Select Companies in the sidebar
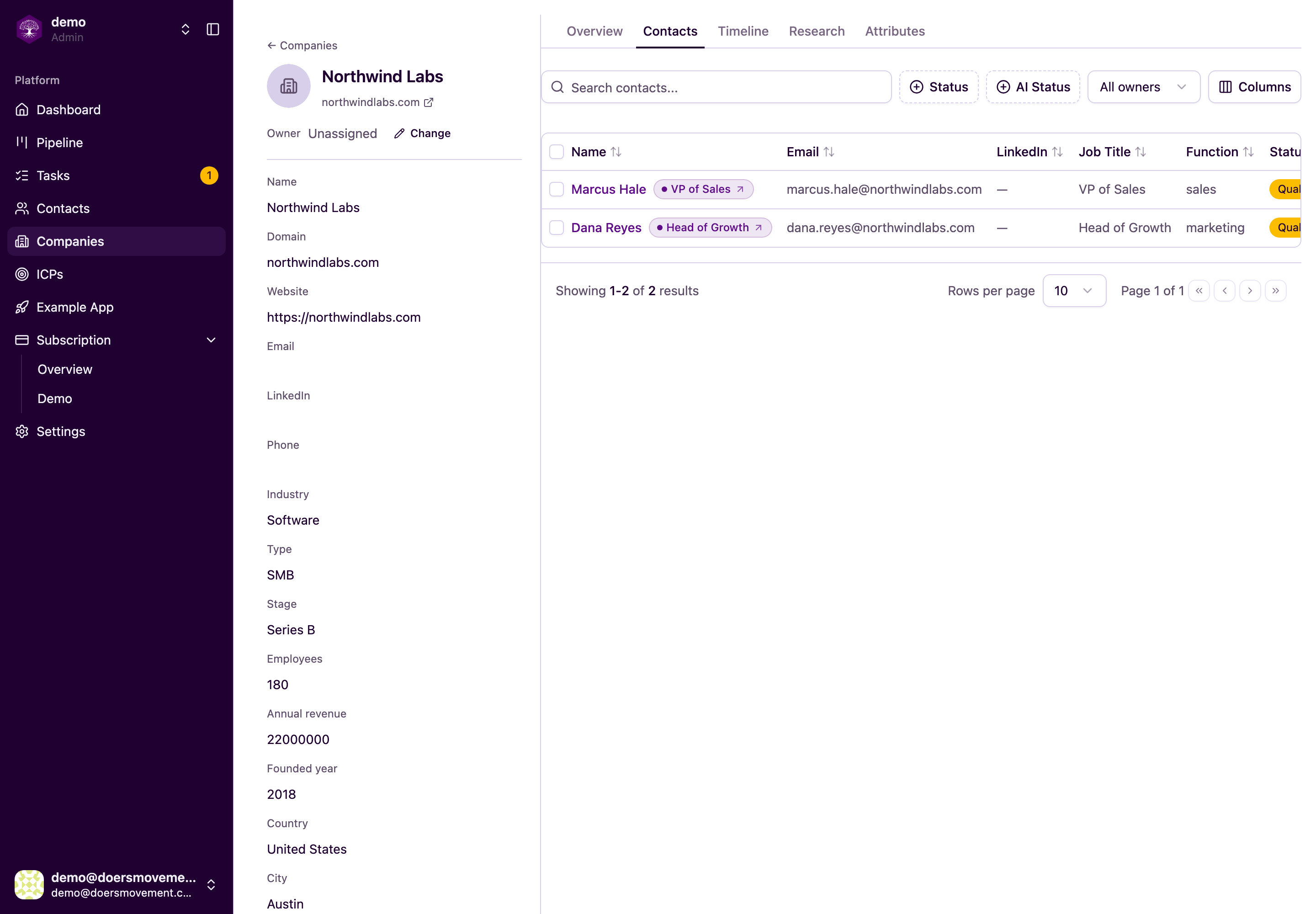The width and height of the screenshot is (1316, 914). point(116,241)
